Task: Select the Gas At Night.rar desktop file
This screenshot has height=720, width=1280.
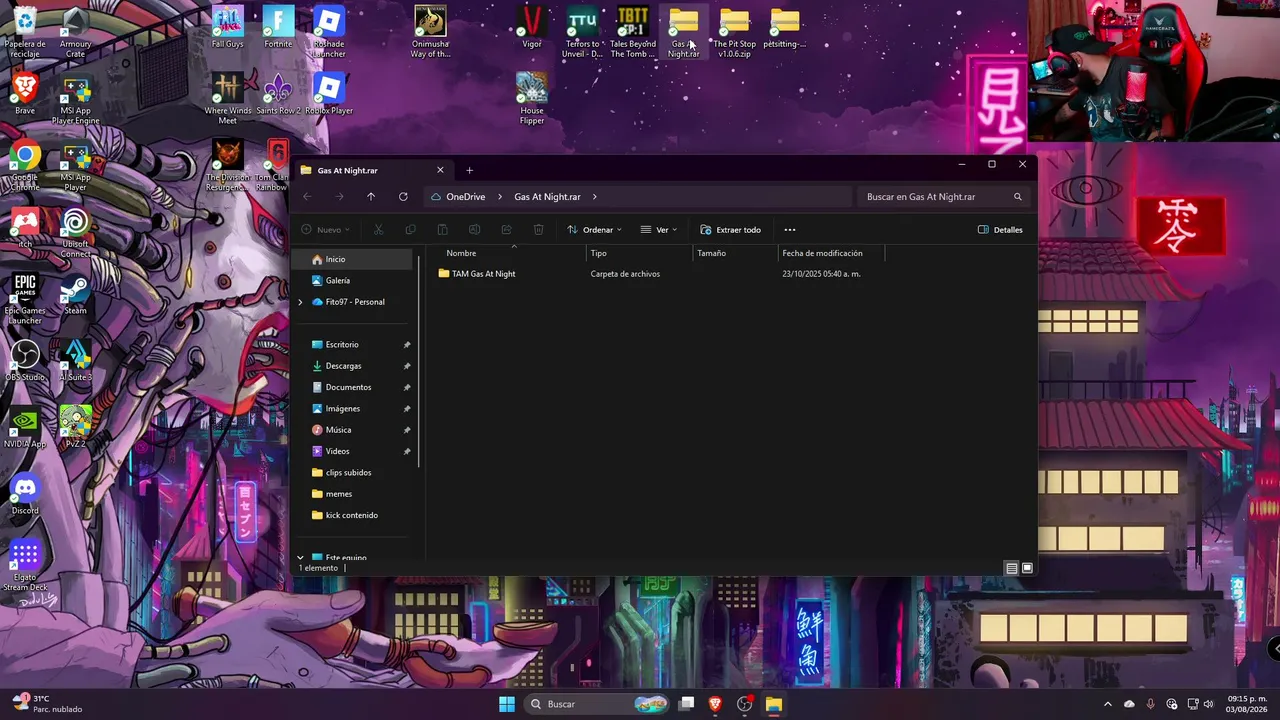Action: [x=684, y=33]
